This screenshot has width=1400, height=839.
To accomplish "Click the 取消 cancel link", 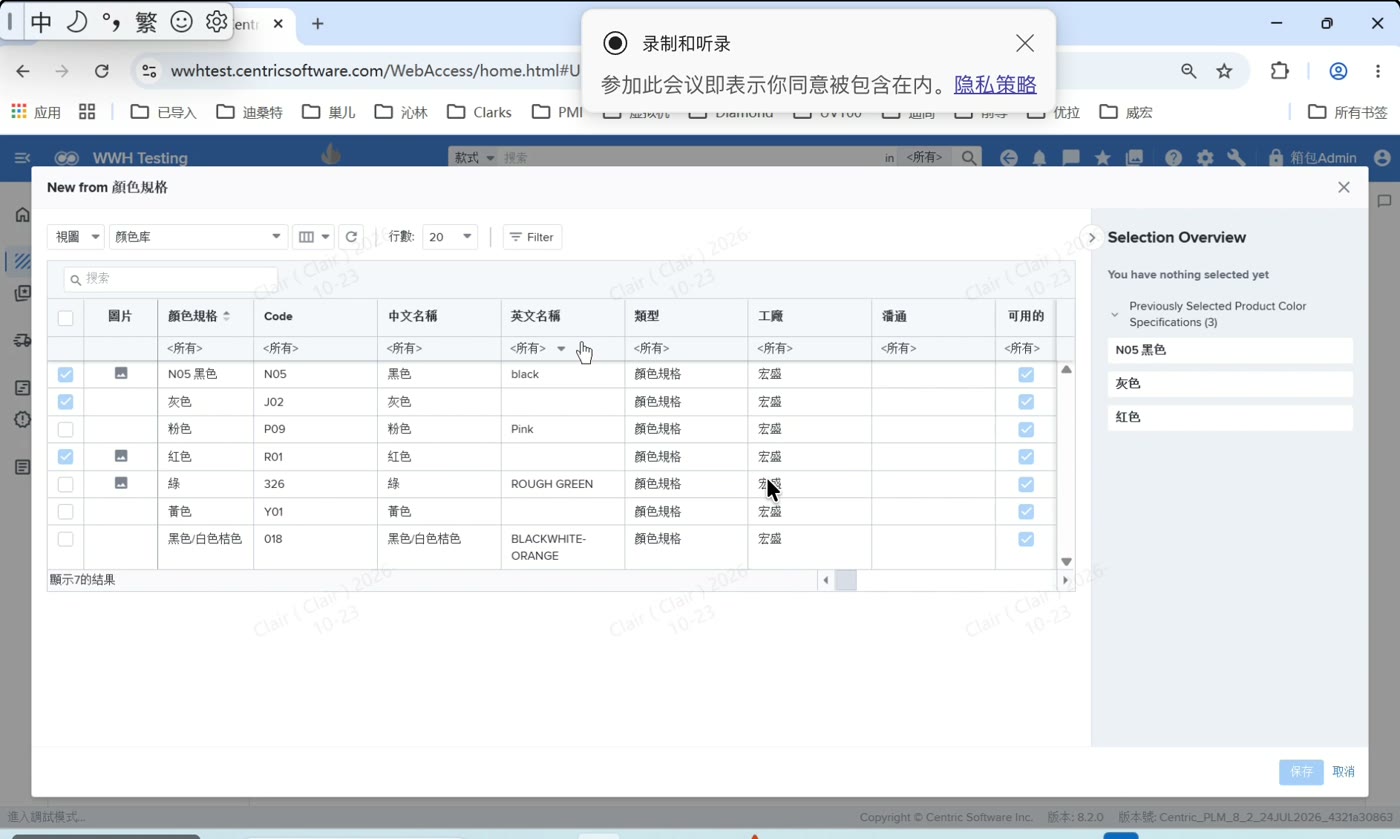I will pos(1343,771).
